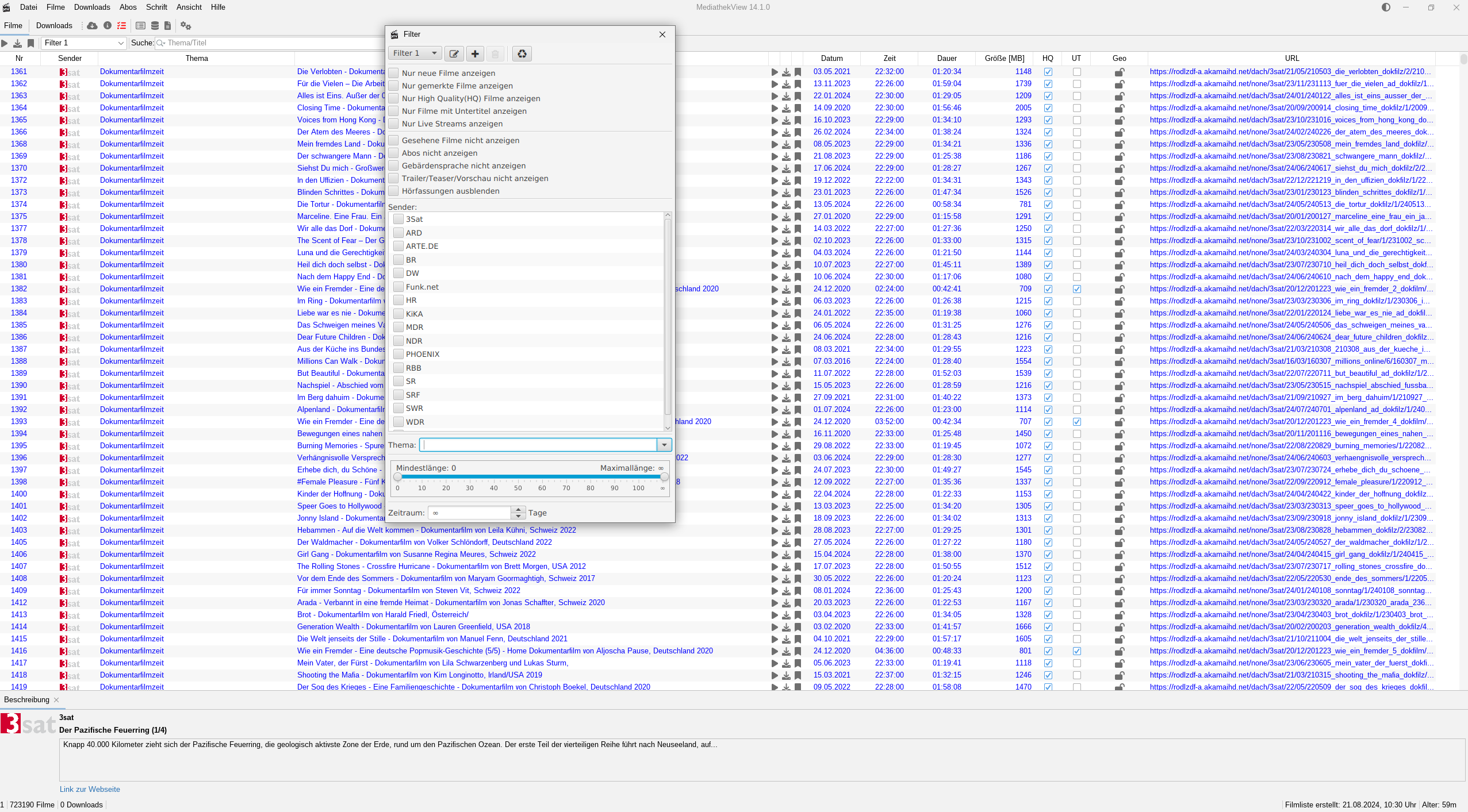The height and width of the screenshot is (812, 1468).
Task: Decrease Zeitraum with the down spinner arrow
Action: click(x=518, y=516)
